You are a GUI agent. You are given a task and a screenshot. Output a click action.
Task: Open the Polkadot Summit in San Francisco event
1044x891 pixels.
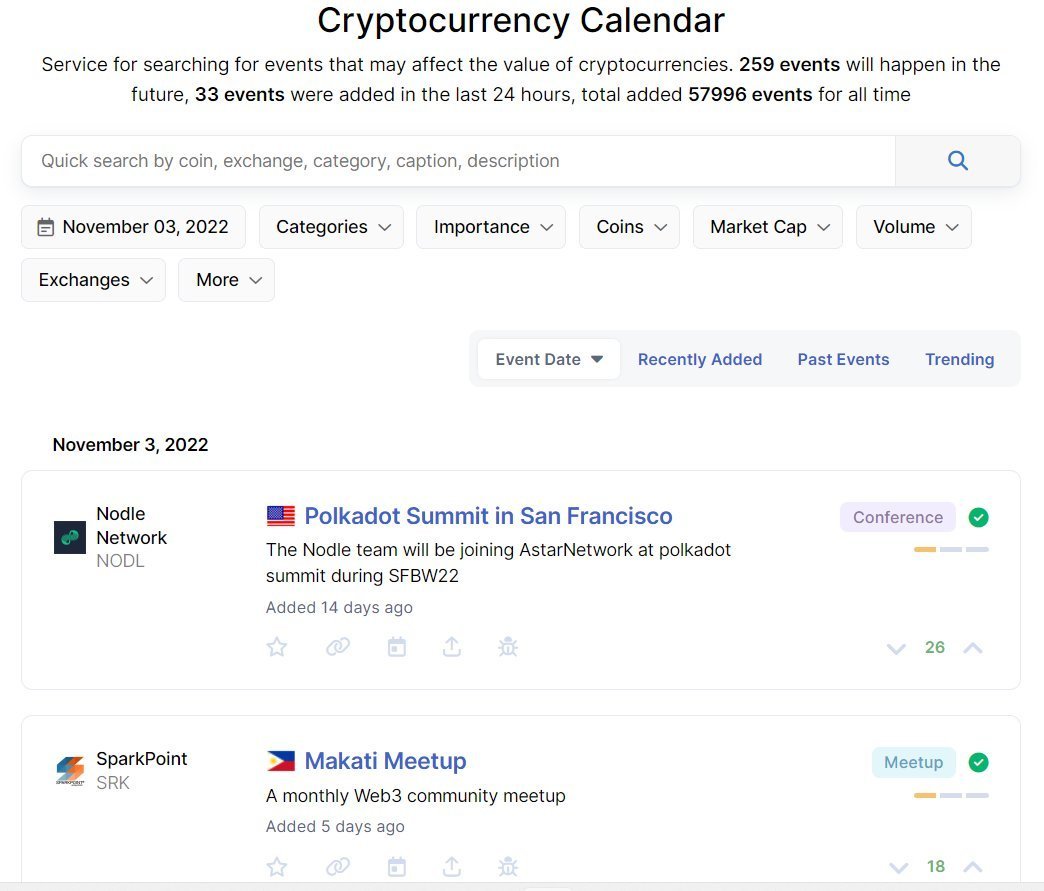pos(488,516)
